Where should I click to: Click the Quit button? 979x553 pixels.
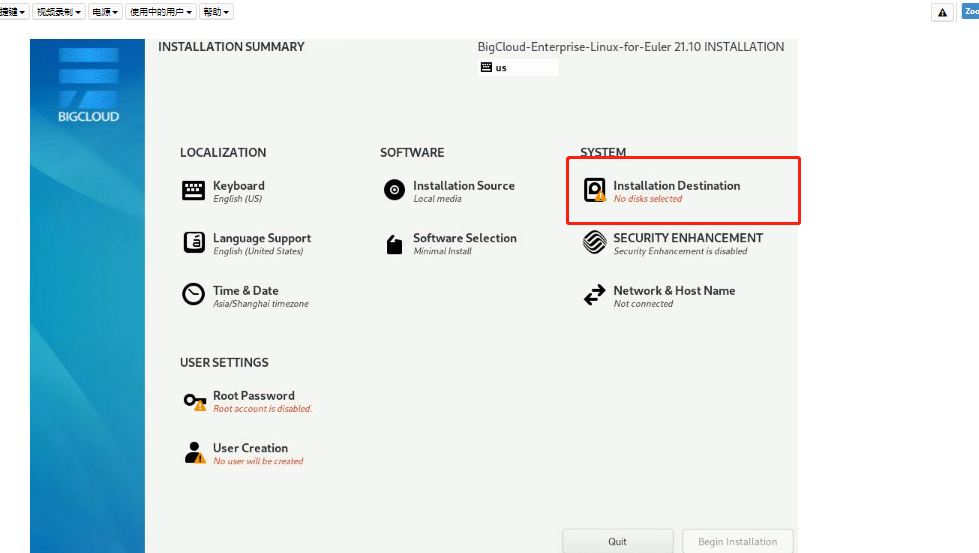coord(618,541)
